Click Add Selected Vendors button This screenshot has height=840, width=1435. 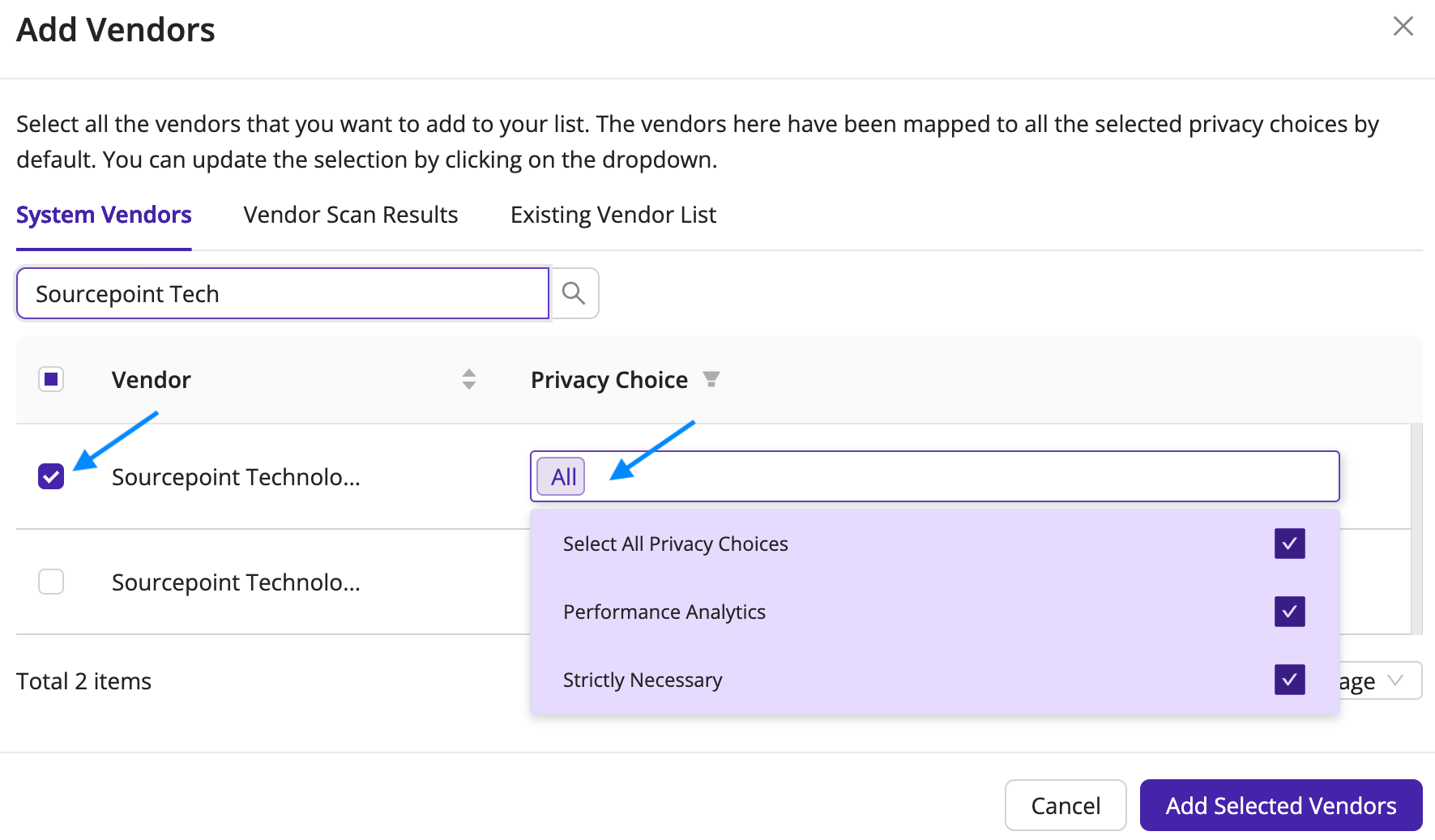pyautogui.click(x=1281, y=805)
